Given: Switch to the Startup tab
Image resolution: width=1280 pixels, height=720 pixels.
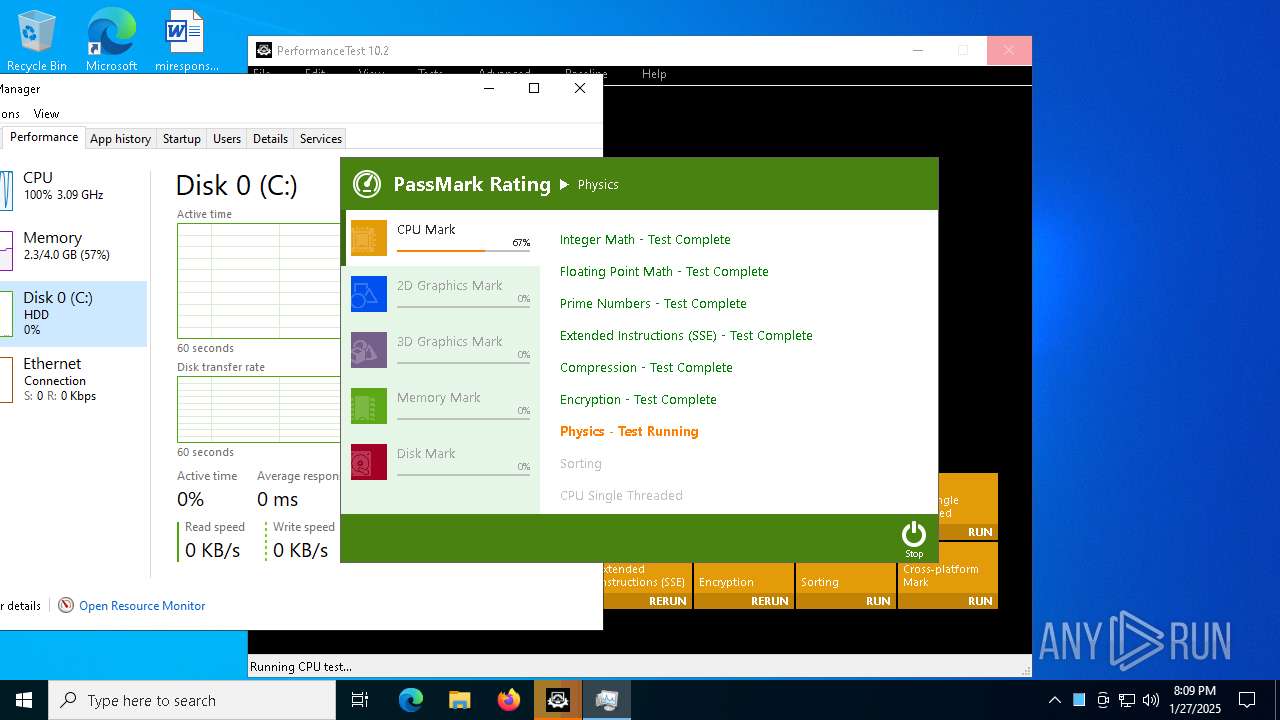Looking at the screenshot, I should pyautogui.click(x=182, y=139).
